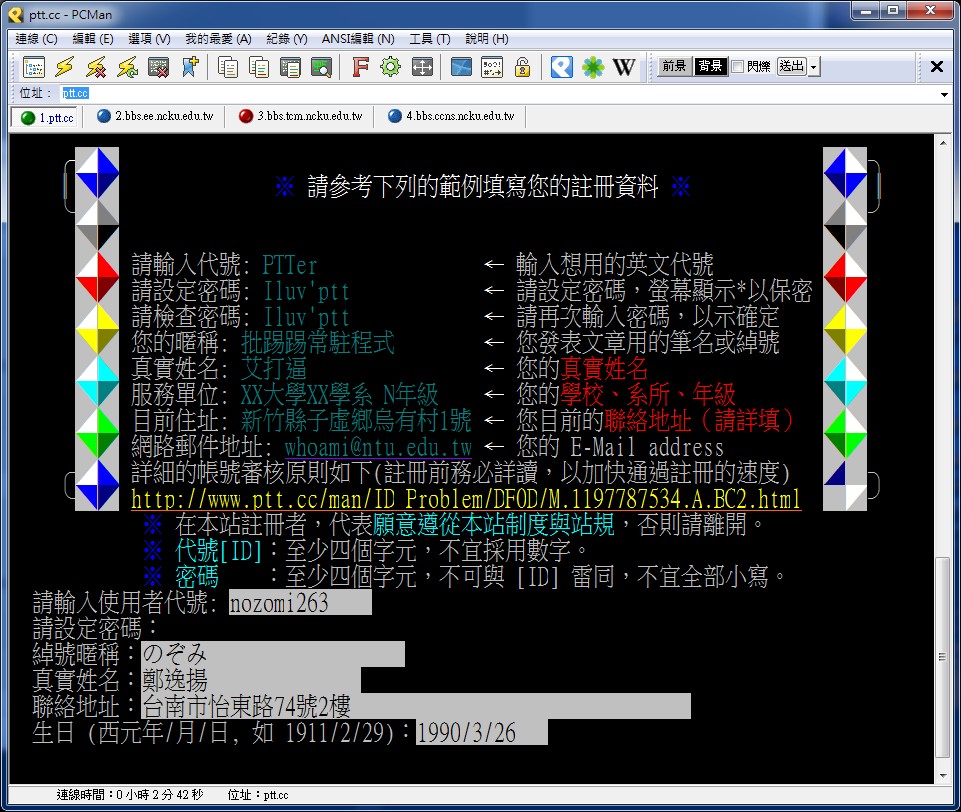Click the 請參考下列的範例填寫您的註冊資料 heading
Screen dimensions: 961x812
(483, 186)
